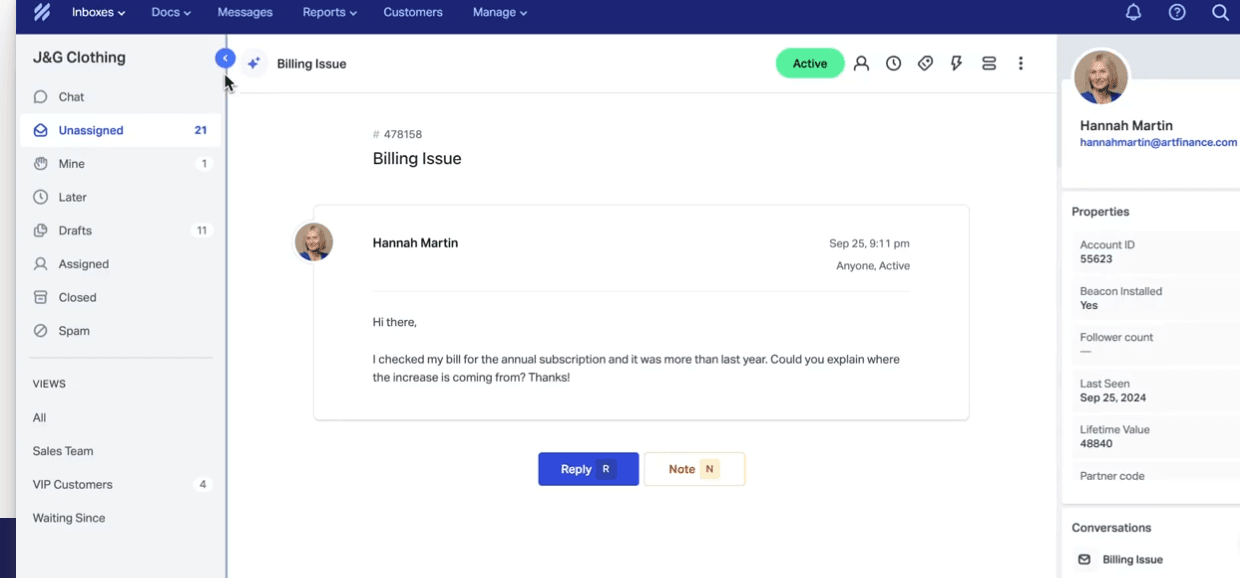1240x578 pixels.
Task: Open the AI assist sparkle icon
Action: point(253,63)
